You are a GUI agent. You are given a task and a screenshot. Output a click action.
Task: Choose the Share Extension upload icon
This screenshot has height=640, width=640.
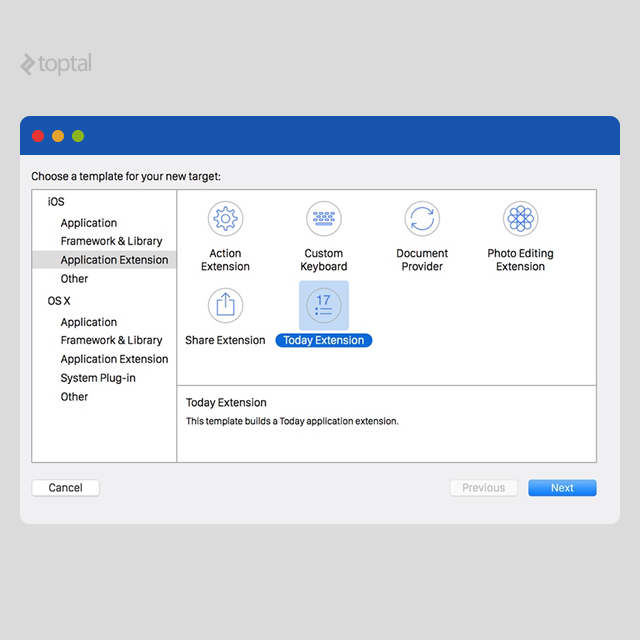[225, 305]
